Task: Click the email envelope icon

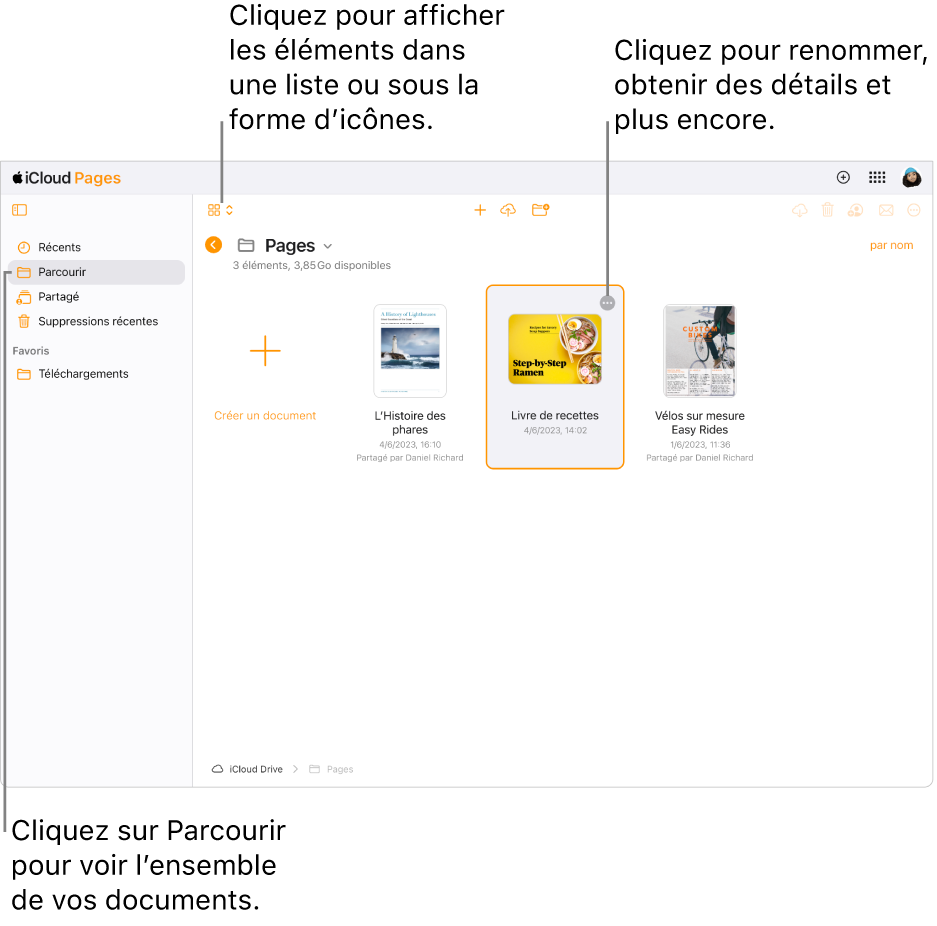Action: (886, 210)
